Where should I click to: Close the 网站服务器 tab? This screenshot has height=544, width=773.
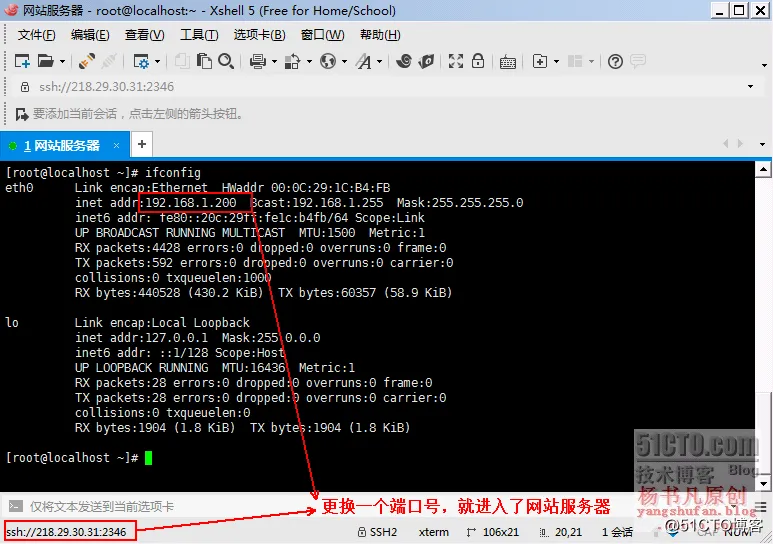(x=116, y=145)
